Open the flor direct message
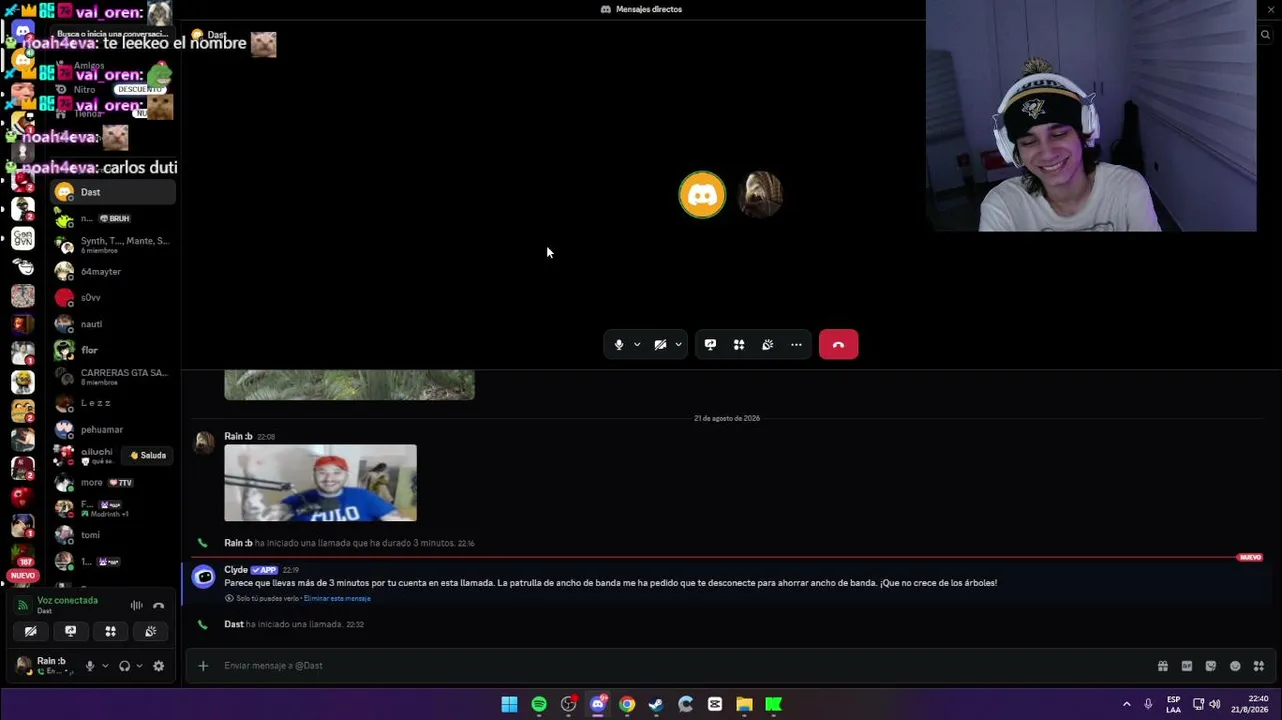Viewport: 1282px width, 720px height. coord(113,350)
